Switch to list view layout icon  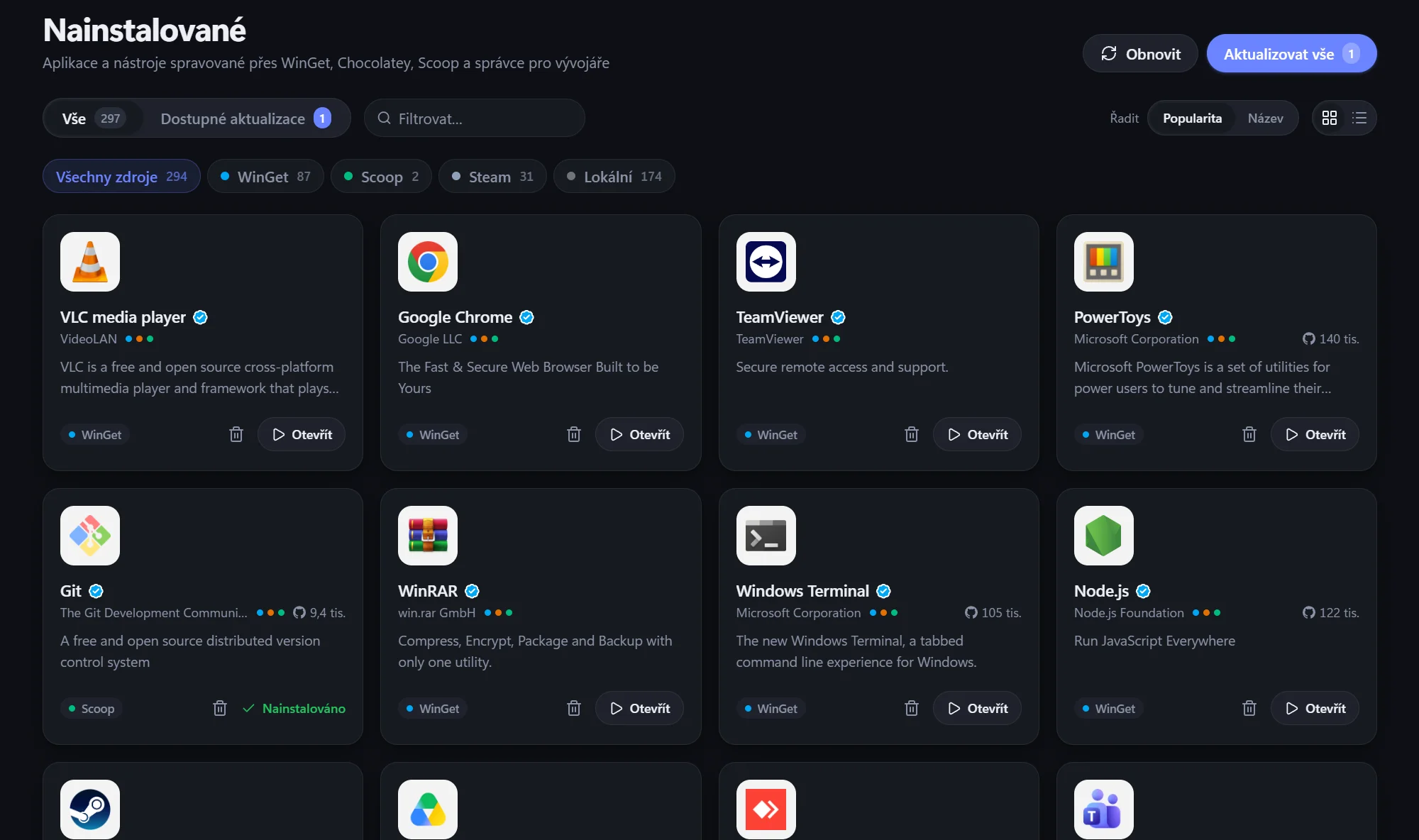[1359, 118]
